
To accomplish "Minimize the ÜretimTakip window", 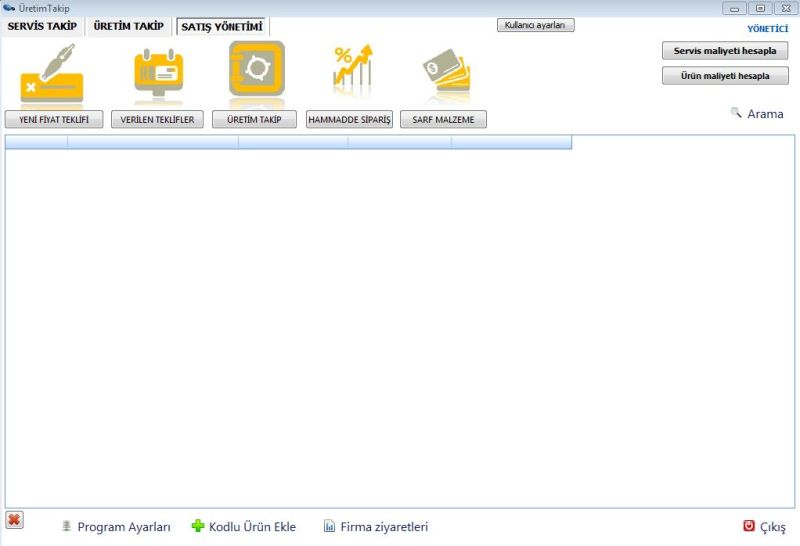I will 734,8.
